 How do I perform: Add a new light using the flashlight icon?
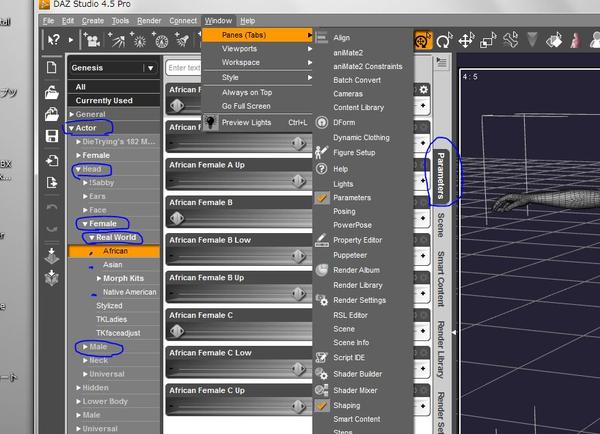coord(182,40)
